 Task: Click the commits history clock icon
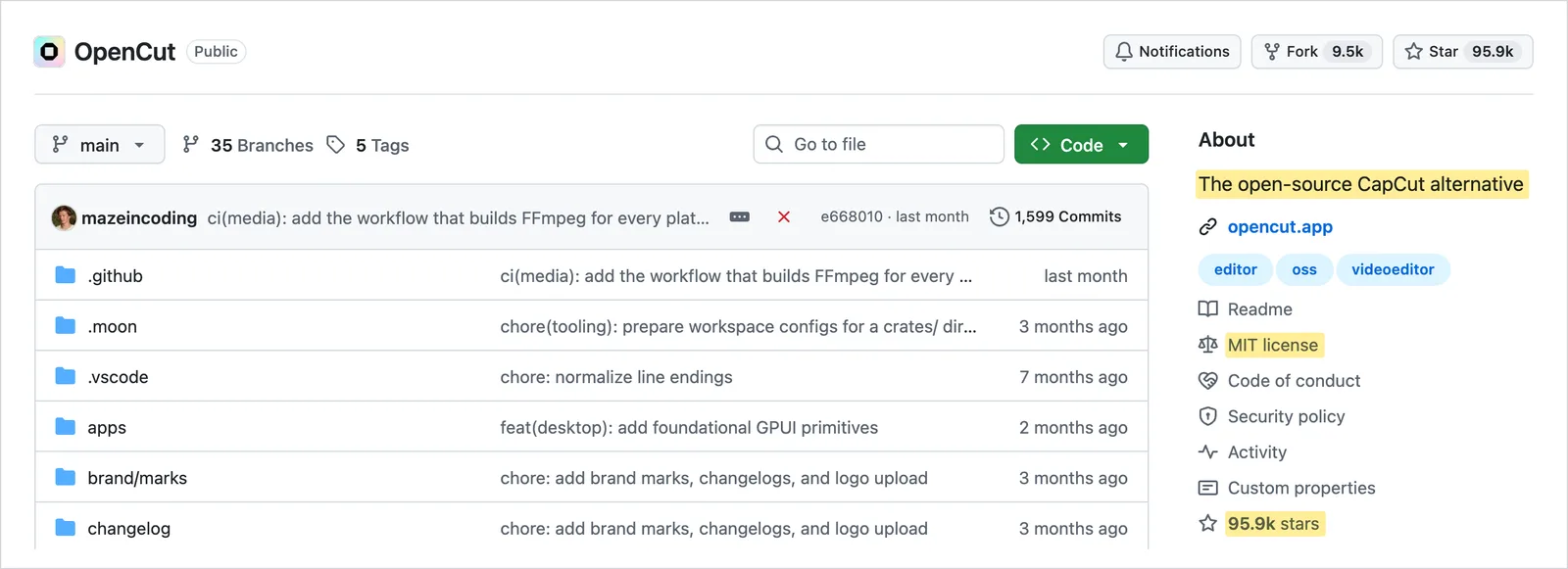(999, 216)
